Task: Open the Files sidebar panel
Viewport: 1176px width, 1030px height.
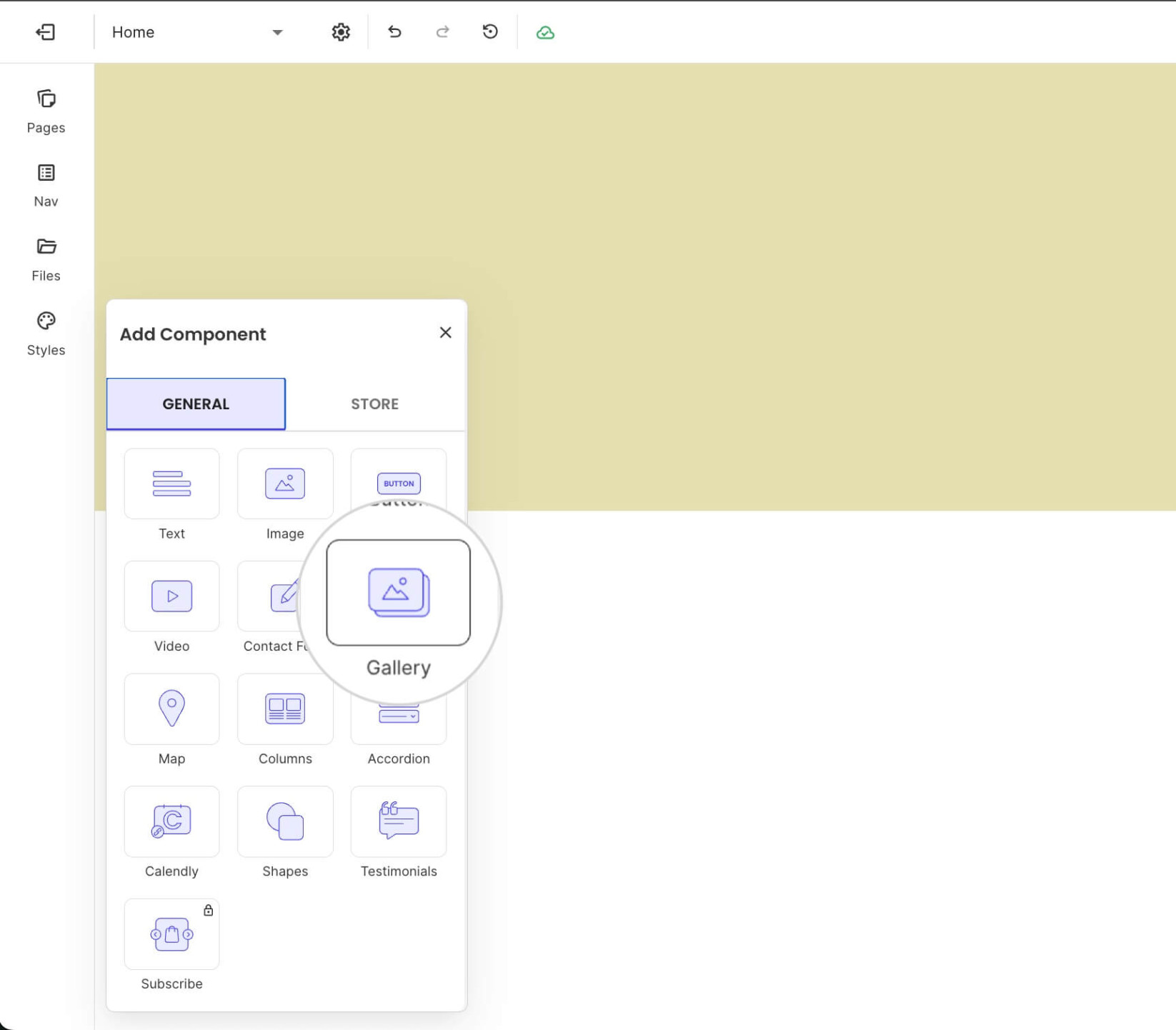Action: point(46,260)
